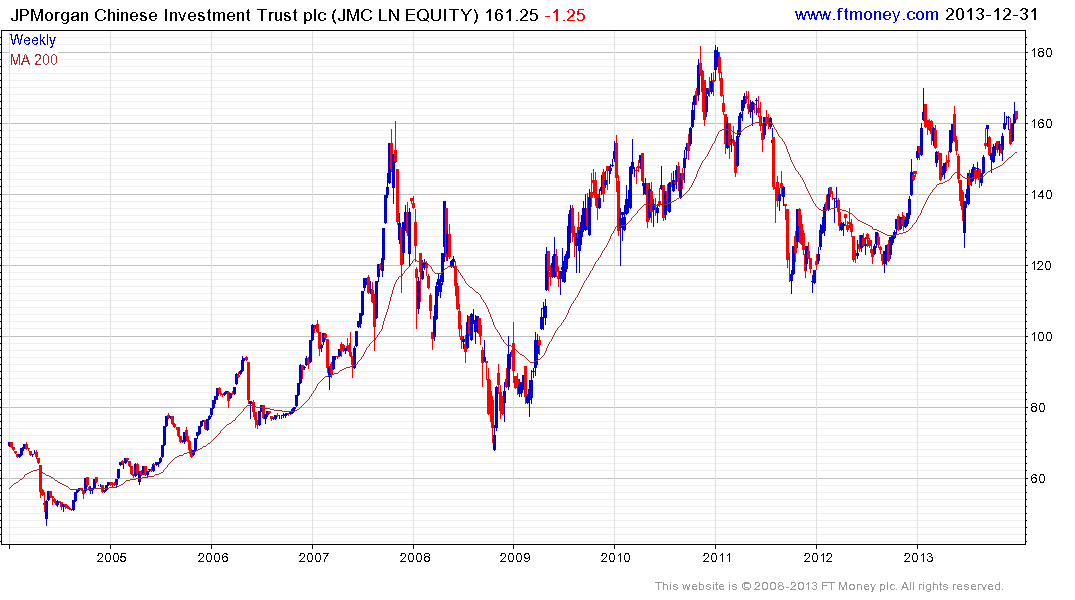Click the 2010 year label on x-axis
The height and width of the screenshot is (600, 1075).
coord(616,557)
